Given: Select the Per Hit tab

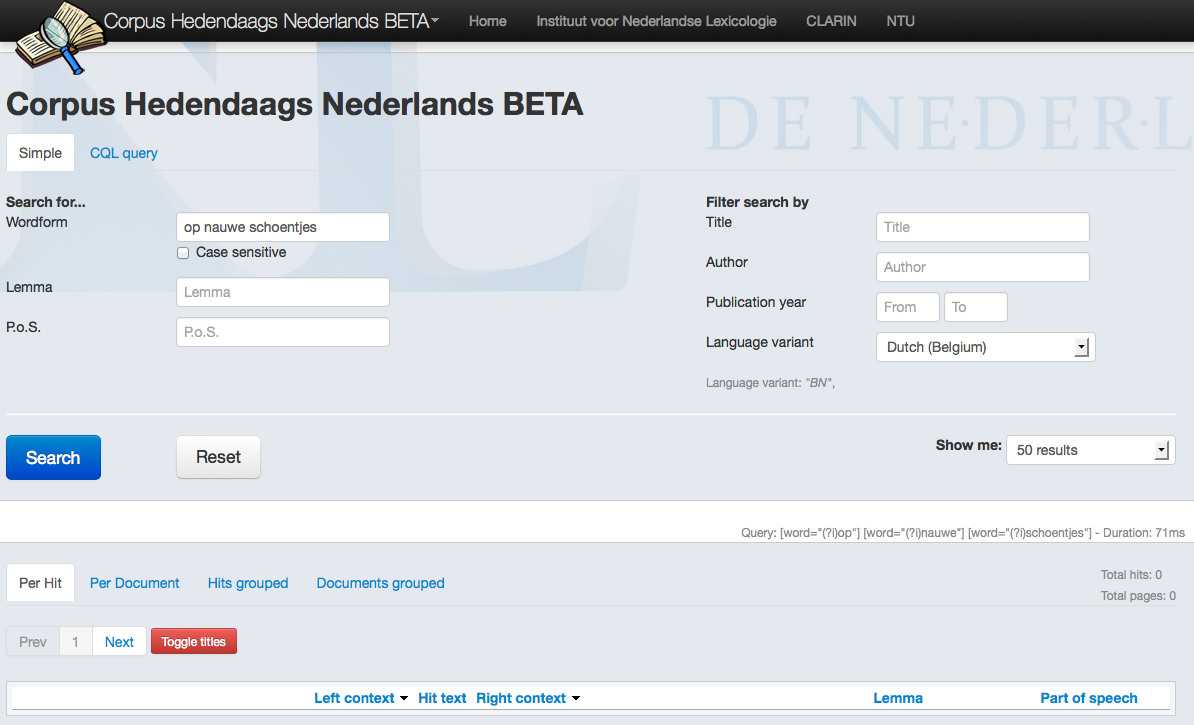Looking at the screenshot, I should (x=40, y=583).
